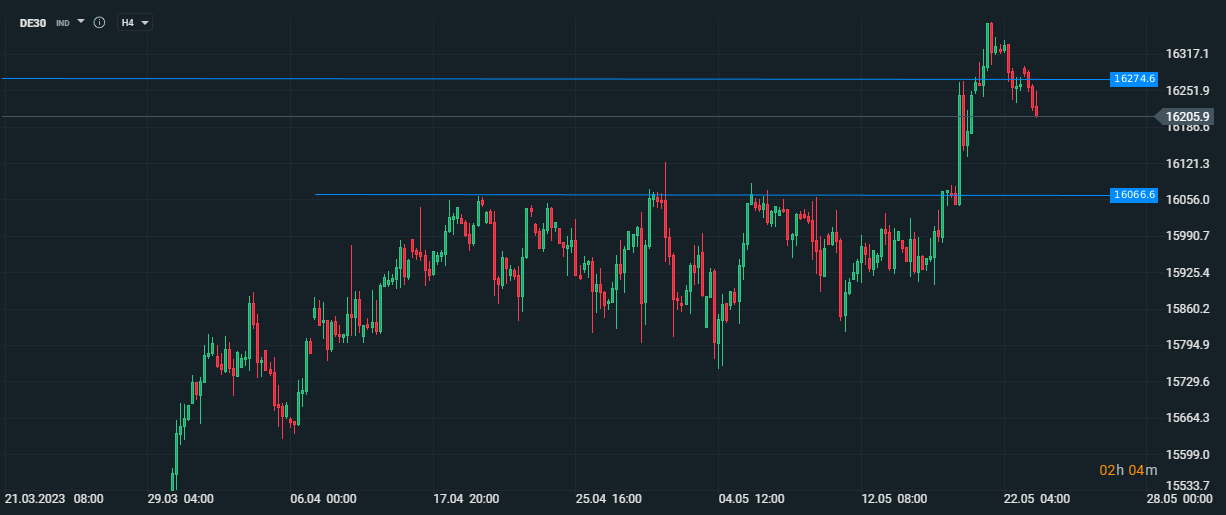1226x515 pixels.
Task: Click the 15729.6 price axis value
Action: 1188,382
